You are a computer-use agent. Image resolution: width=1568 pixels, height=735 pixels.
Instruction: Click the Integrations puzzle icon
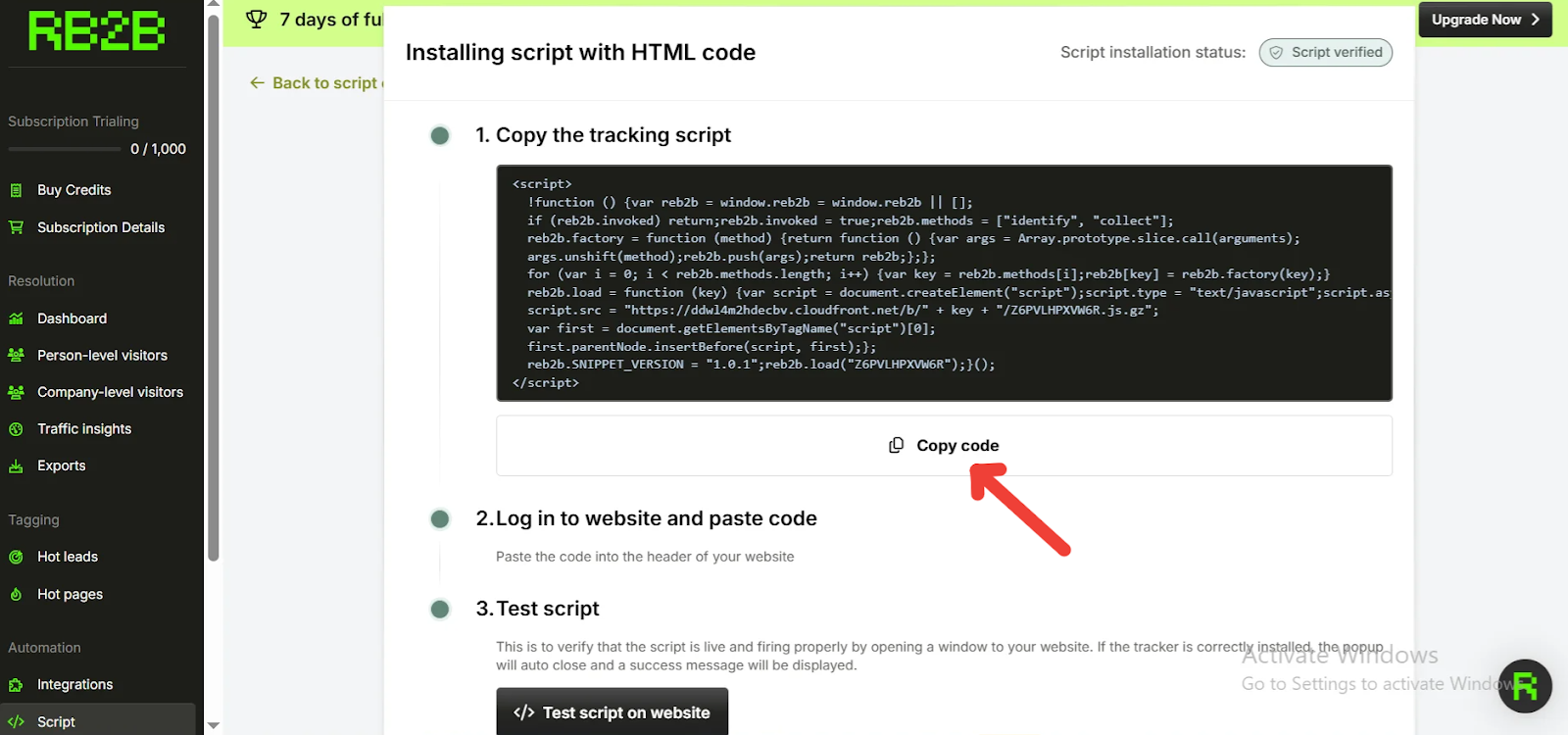pyautogui.click(x=16, y=685)
